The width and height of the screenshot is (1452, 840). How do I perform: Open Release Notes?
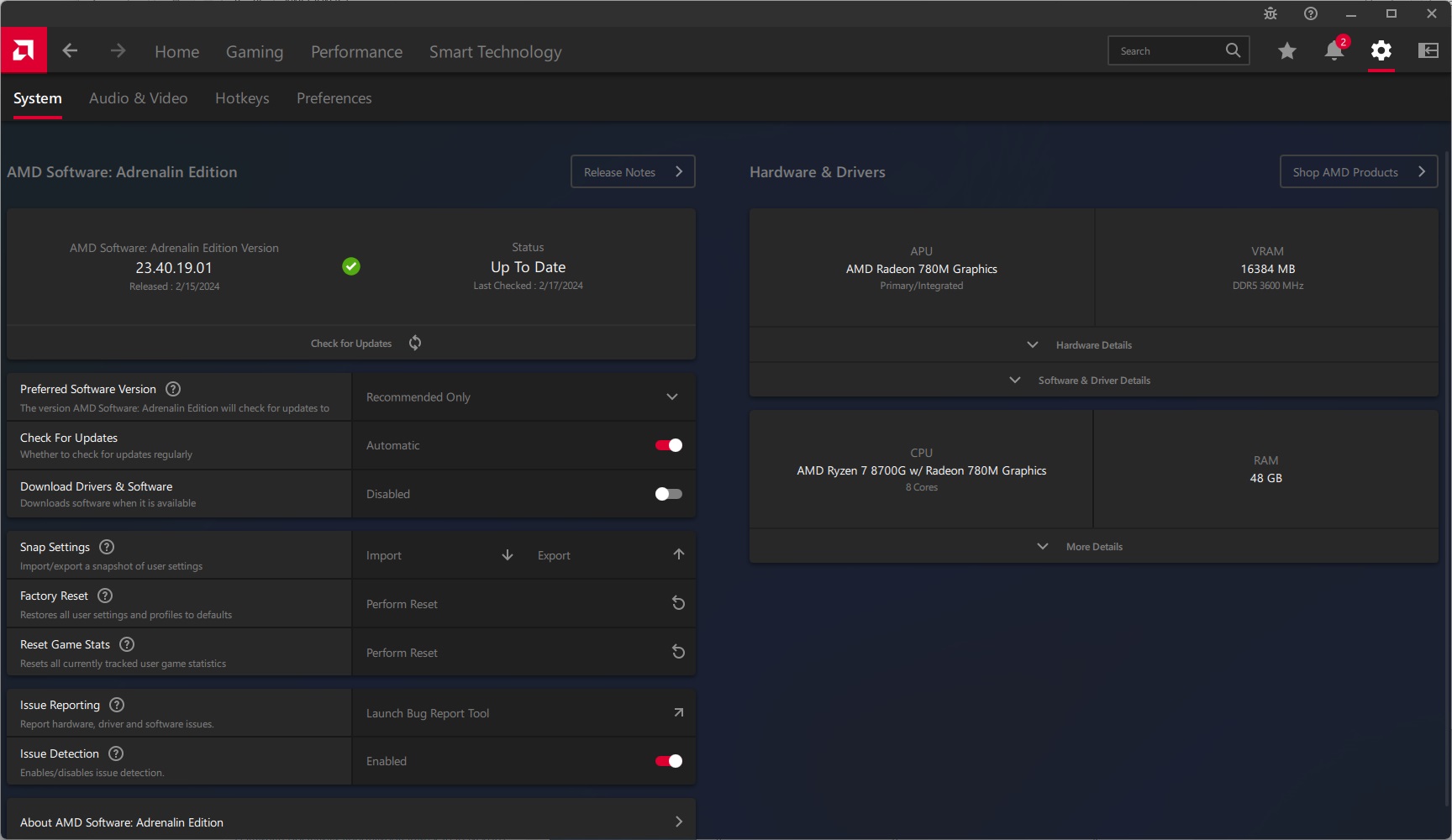click(633, 171)
